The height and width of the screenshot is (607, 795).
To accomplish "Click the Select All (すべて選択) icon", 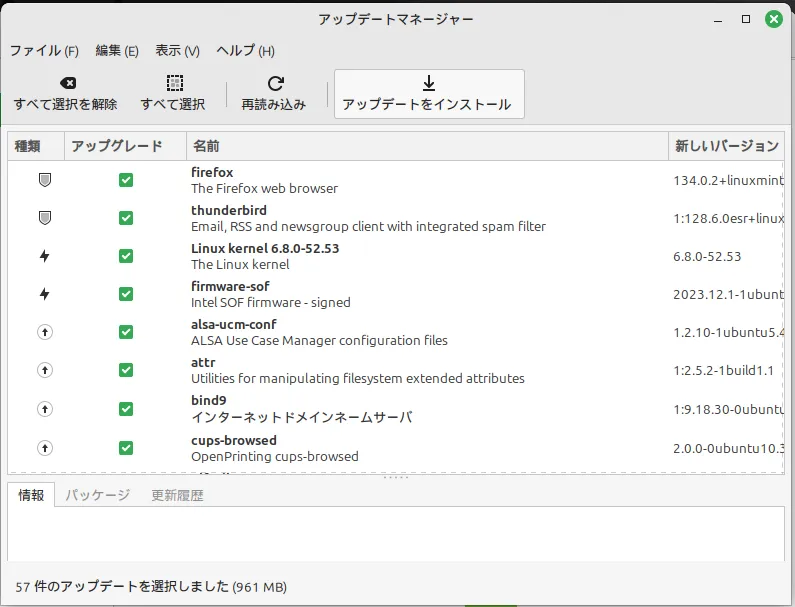I will coord(173,83).
